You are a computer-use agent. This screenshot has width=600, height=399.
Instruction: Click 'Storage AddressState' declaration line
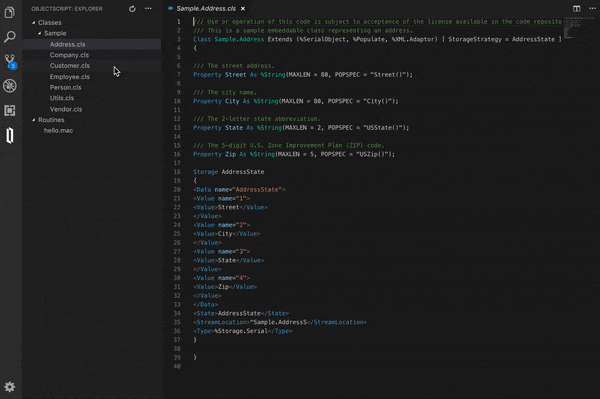[x=228, y=172]
